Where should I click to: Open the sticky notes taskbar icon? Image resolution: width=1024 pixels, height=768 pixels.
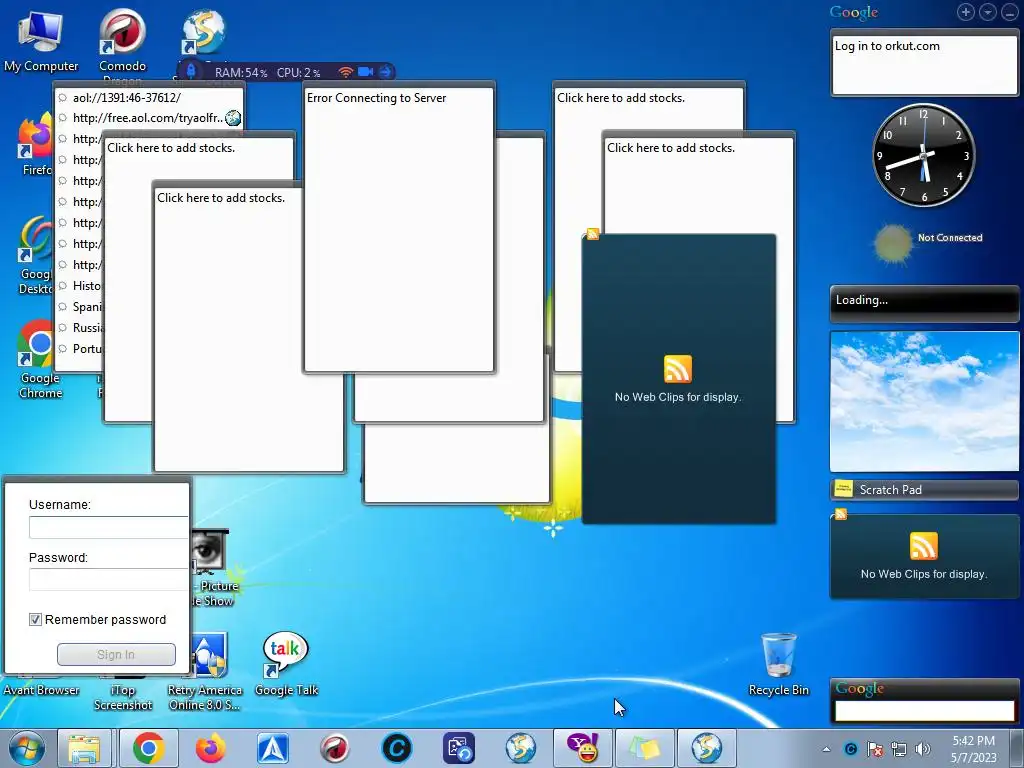[644, 748]
